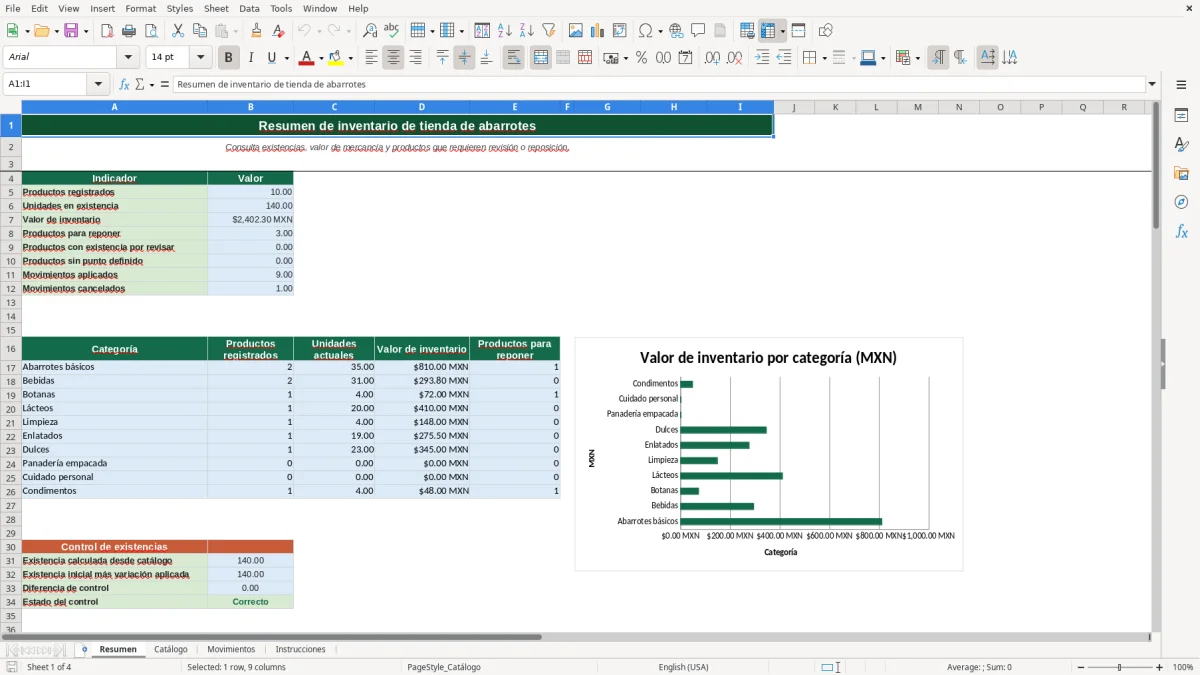The height and width of the screenshot is (675, 1200).
Task: Open the sidebar Navigator compass icon
Action: coord(1181,202)
